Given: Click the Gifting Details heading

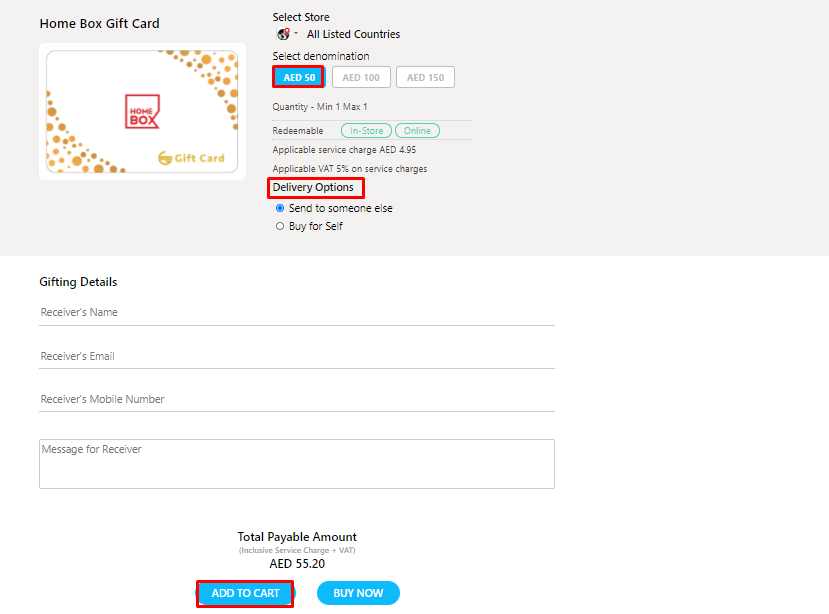Looking at the screenshot, I should 78,282.
